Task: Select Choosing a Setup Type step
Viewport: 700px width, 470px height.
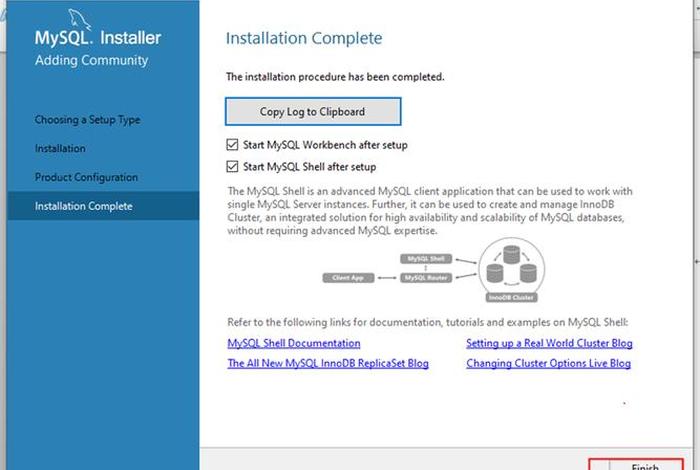Action: coord(88,120)
